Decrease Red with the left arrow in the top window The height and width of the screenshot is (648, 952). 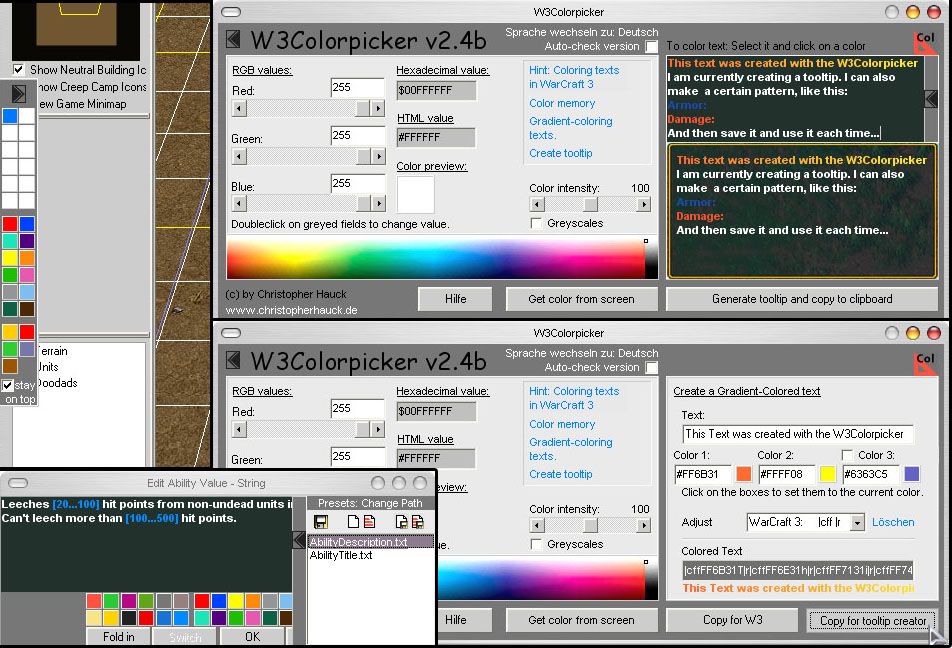[239, 108]
